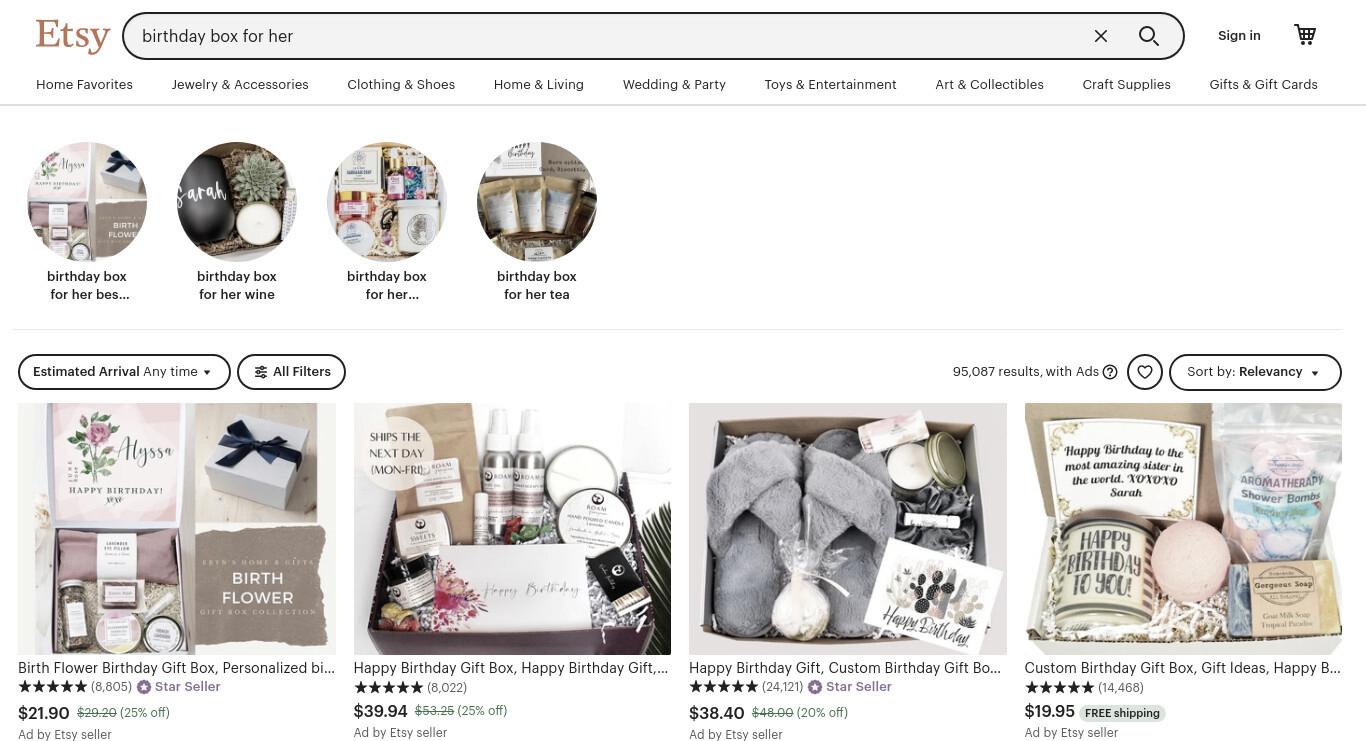Viewport: 1366px width, 741px height.
Task: Click the Star Seller badge on Birth Flower listing
Action: click(178, 687)
